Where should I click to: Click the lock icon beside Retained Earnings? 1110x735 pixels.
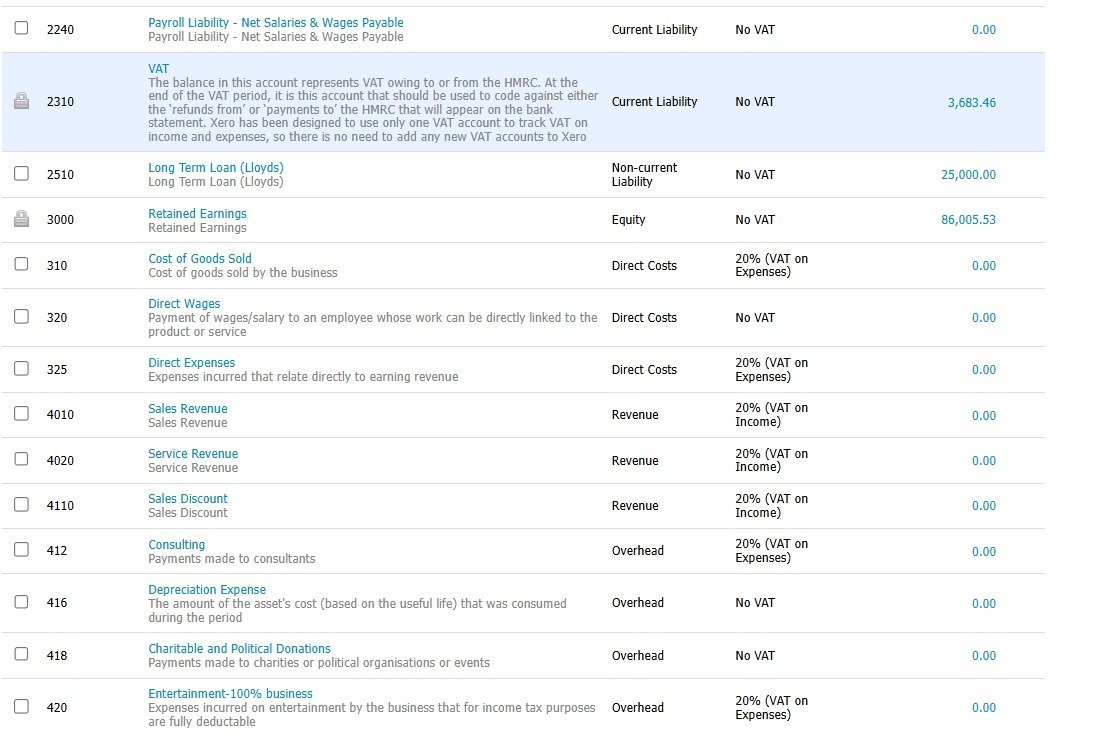(22, 220)
